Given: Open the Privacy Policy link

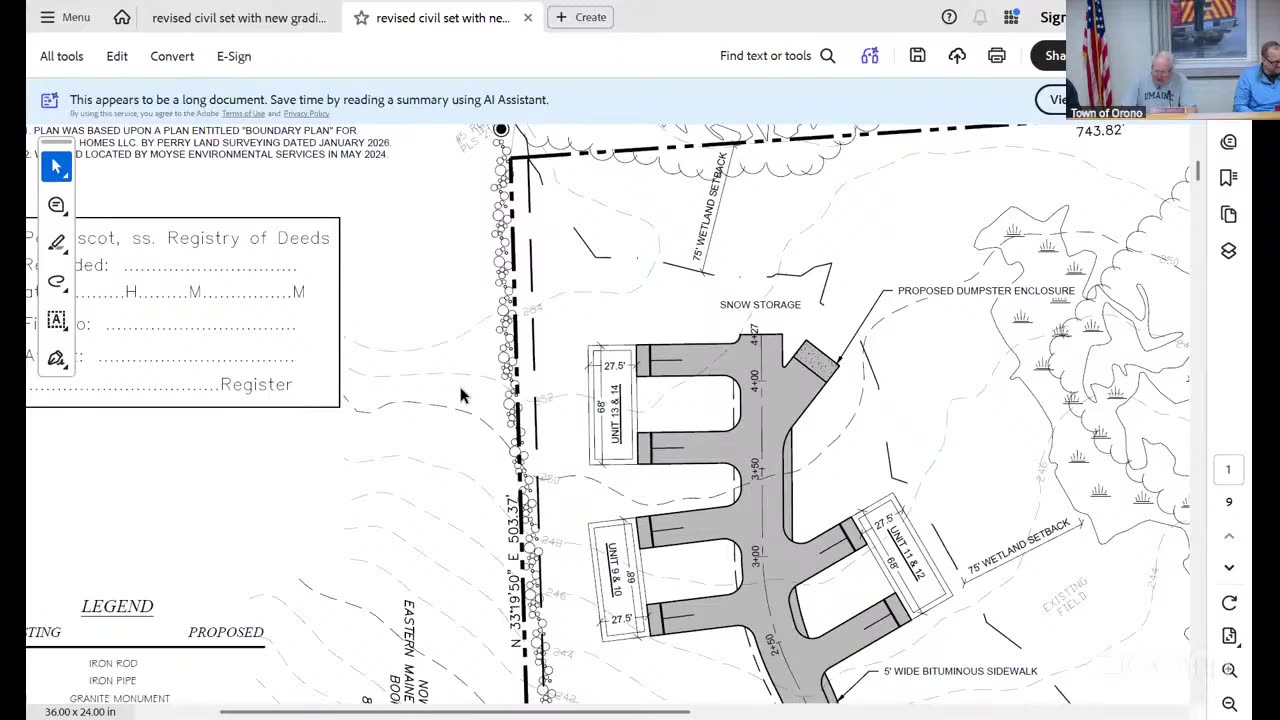Looking at the screenshot, I should 306,114.
